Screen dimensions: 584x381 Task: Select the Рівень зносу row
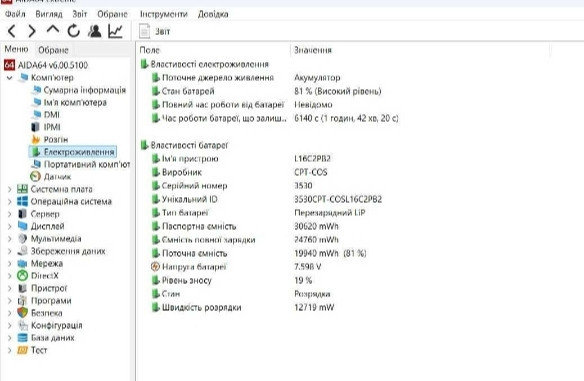(x=232, y=280)
